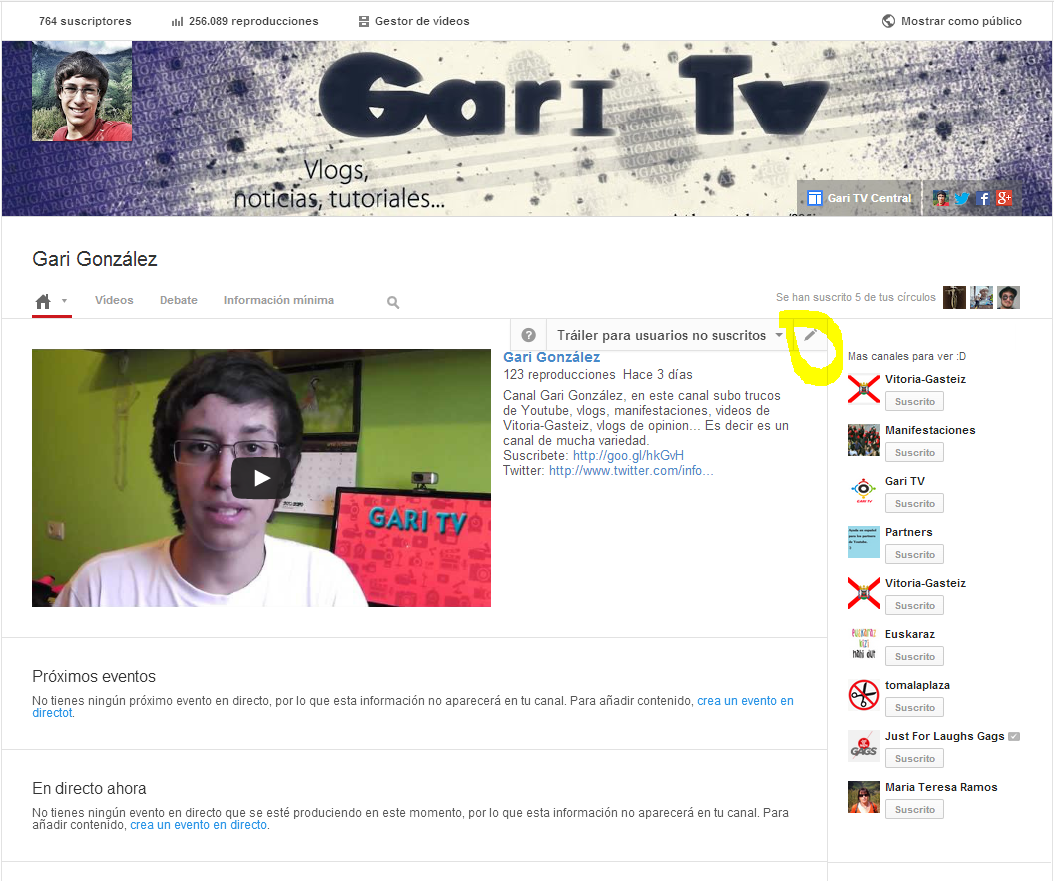Open the channel search magnifier icon
The width and height of the screenshot is (1054, 881).
[x=393, y=302]
